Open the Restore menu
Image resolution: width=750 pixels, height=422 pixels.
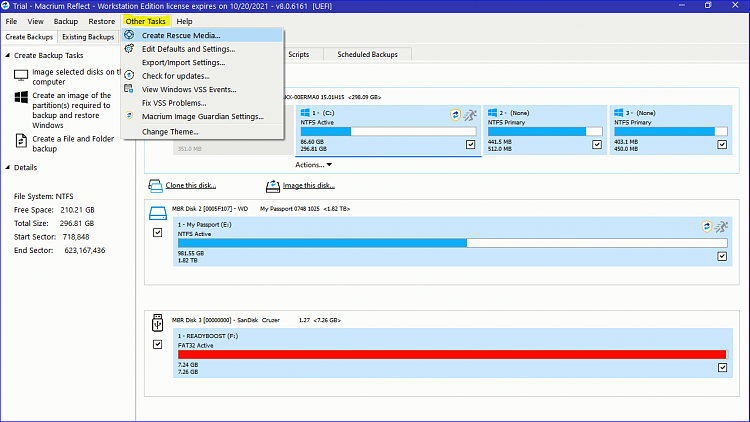pyautogui.click(x=101, y=21)
